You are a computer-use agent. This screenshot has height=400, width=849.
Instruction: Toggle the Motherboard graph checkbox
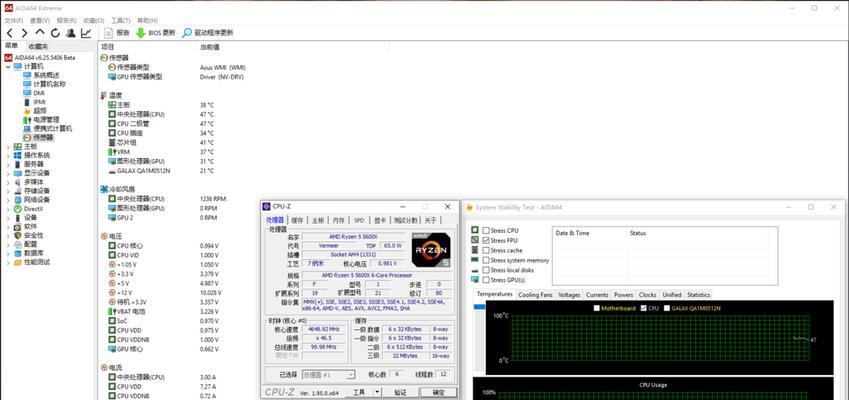coord(597,308)
